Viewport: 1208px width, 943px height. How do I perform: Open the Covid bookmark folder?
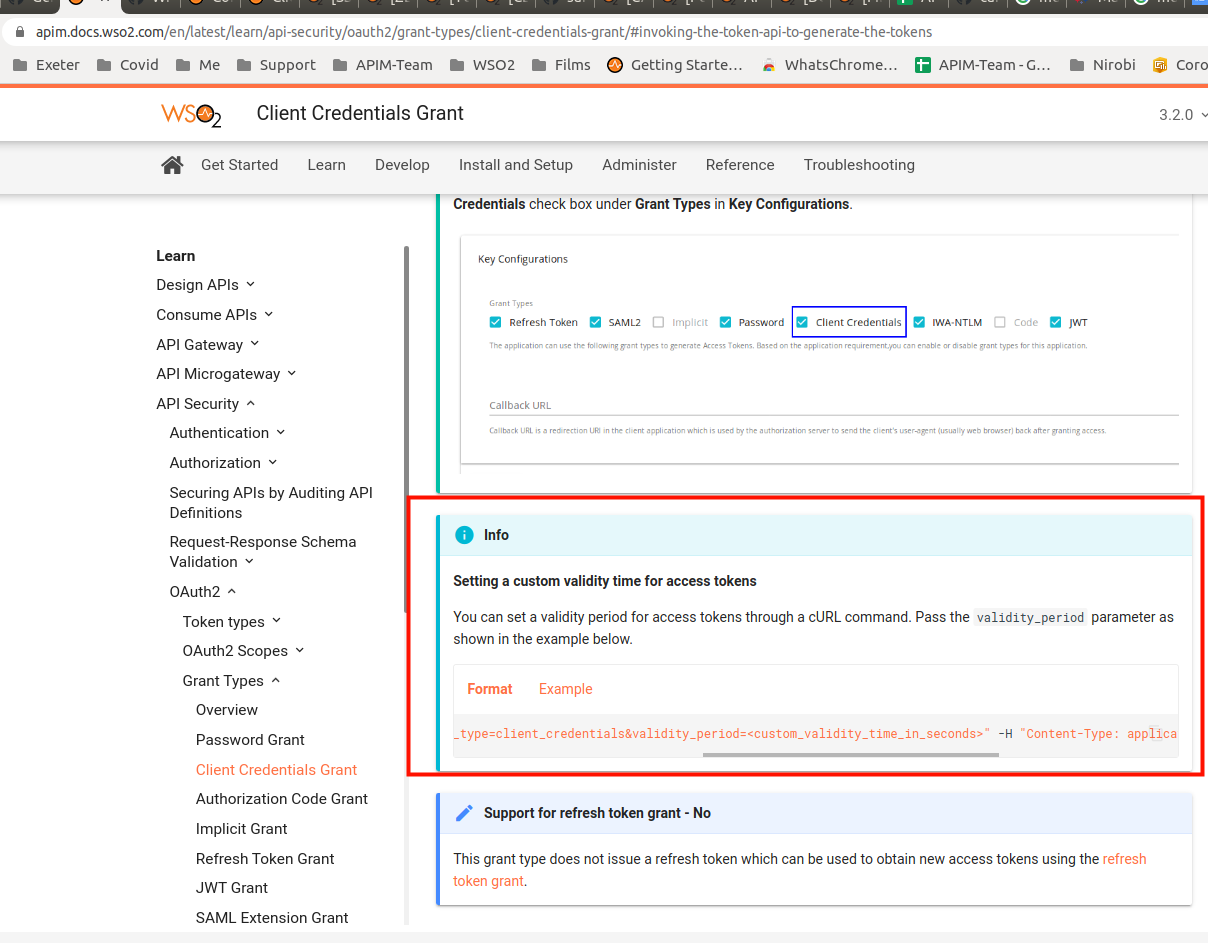[x=128, y=65]
